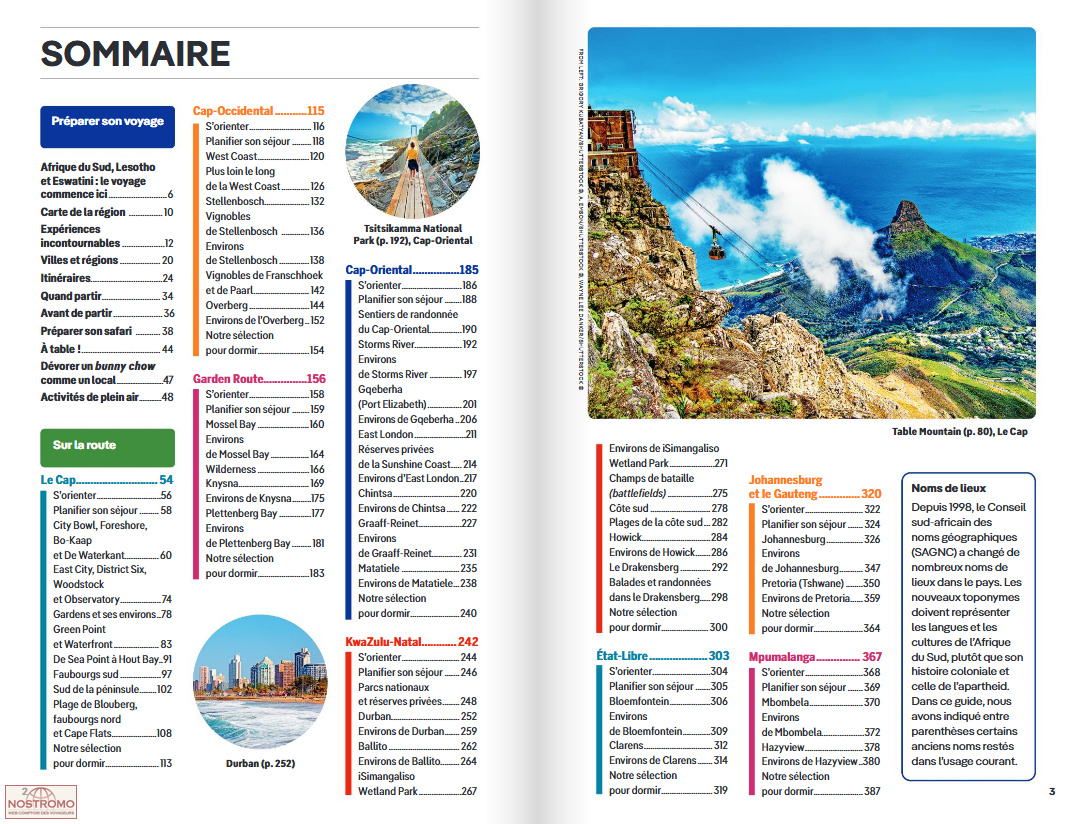Click the Environs de Hazyview 380 entry
Viewport: 1073px width, 824px height.
[x=821, y=762]
